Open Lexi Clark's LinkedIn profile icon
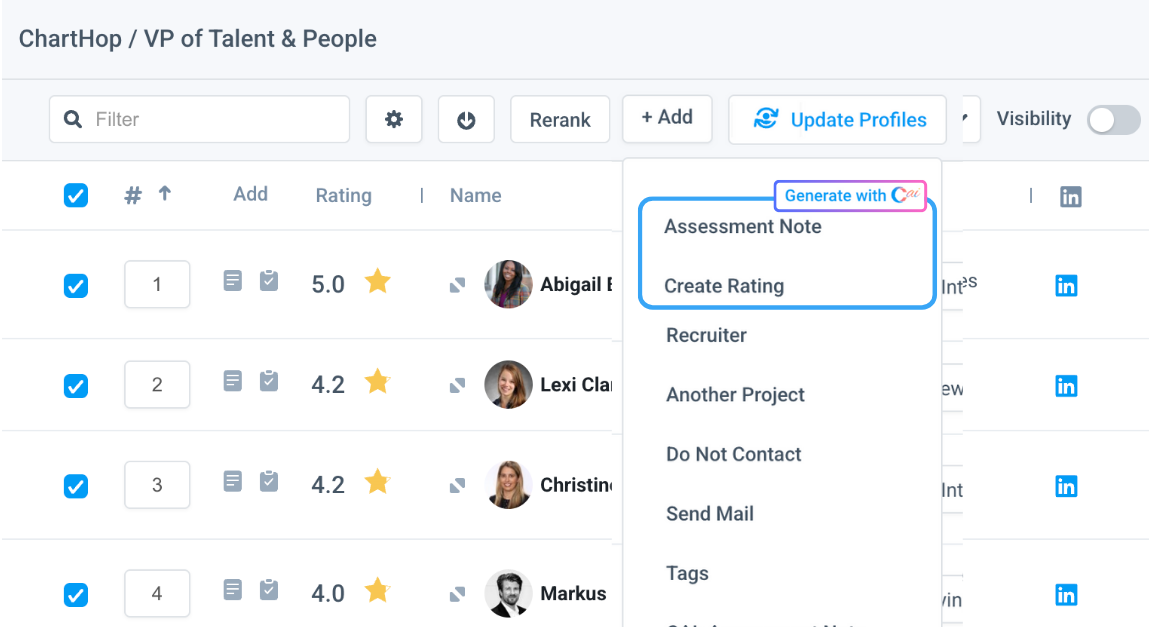The image size is (1149, 627). click(x=1066, y=386)
